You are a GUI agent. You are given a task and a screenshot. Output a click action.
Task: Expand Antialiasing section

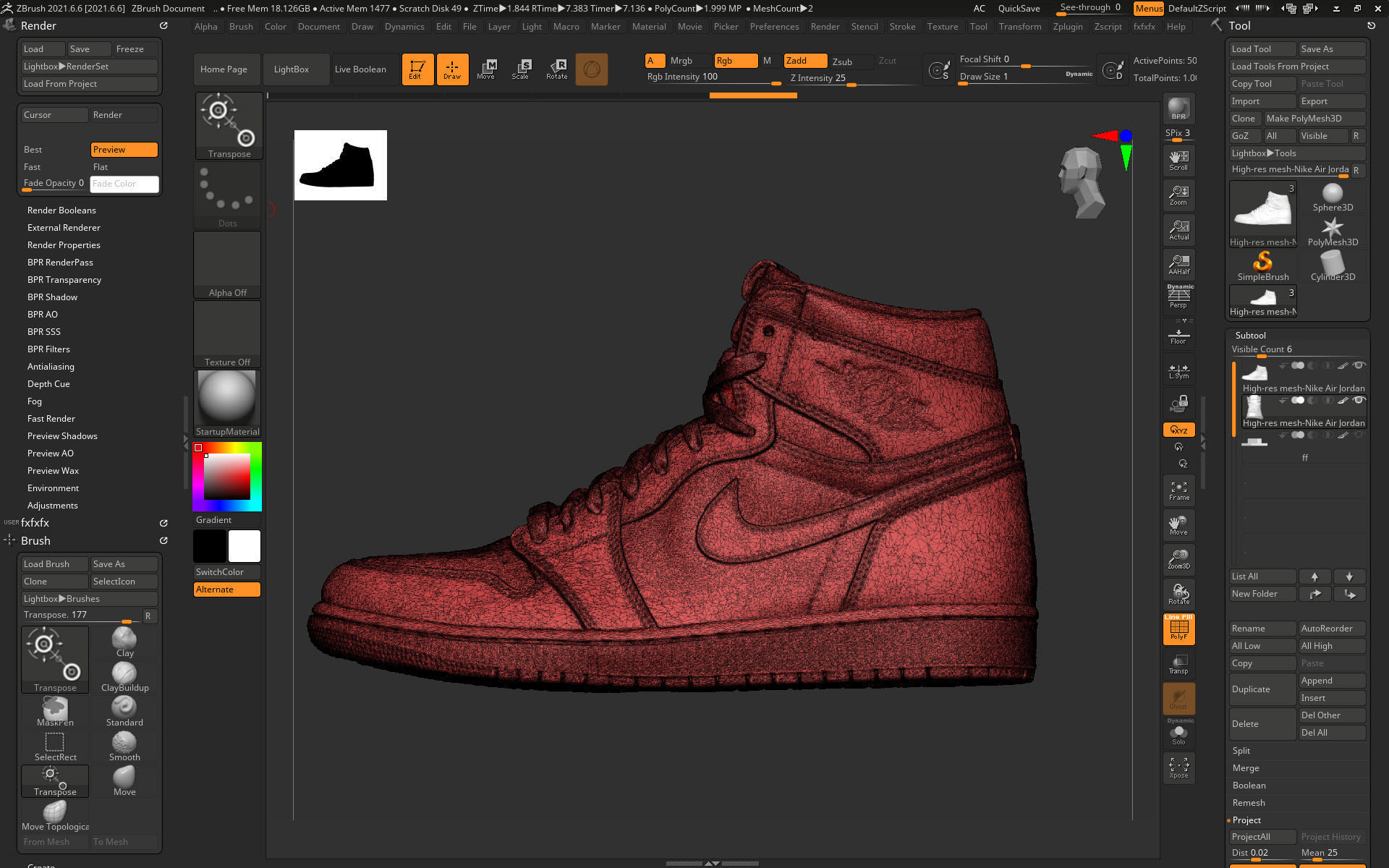tap(51, 367)
